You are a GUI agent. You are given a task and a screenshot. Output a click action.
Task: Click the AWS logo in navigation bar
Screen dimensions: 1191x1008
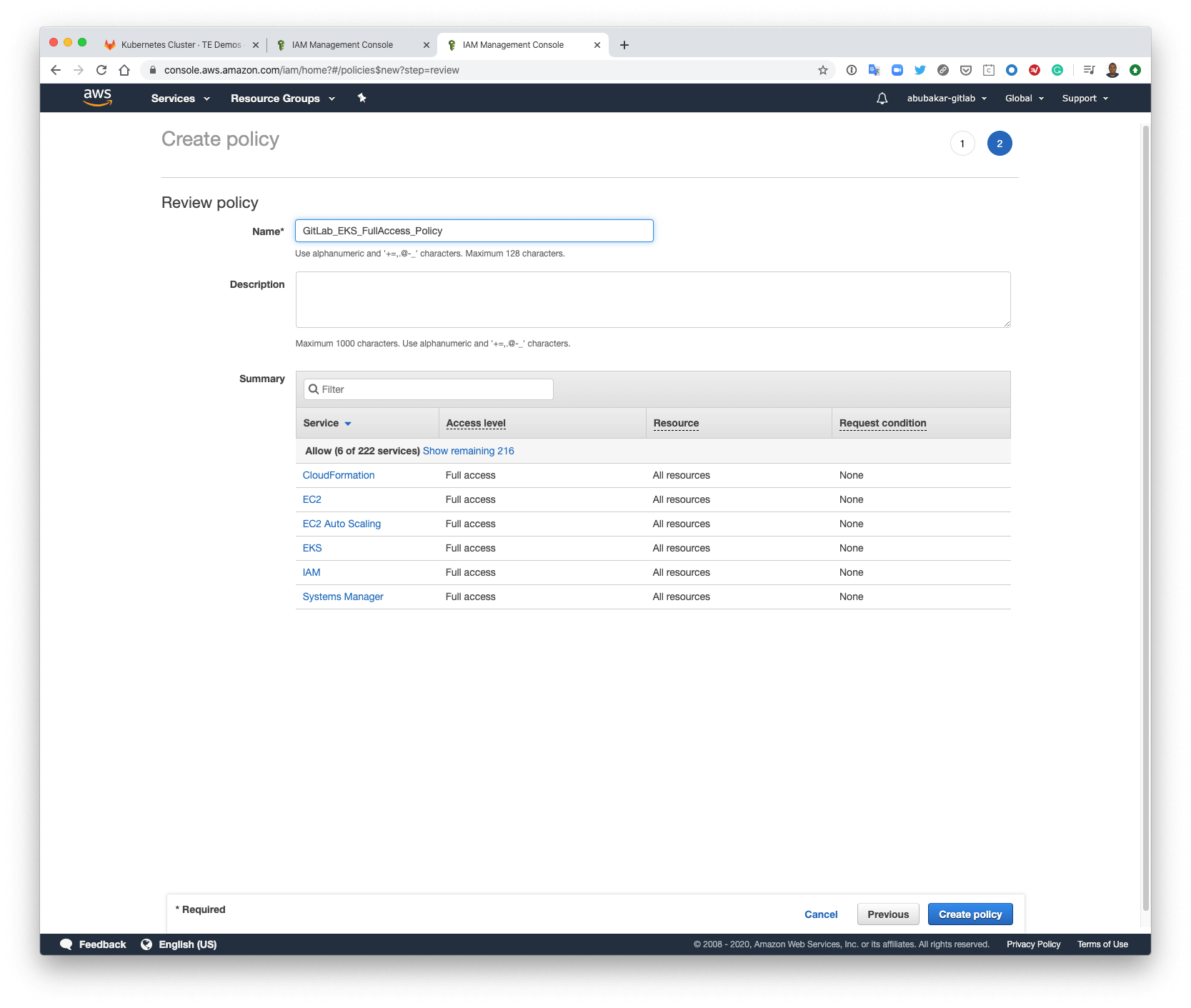click(97, 97)
